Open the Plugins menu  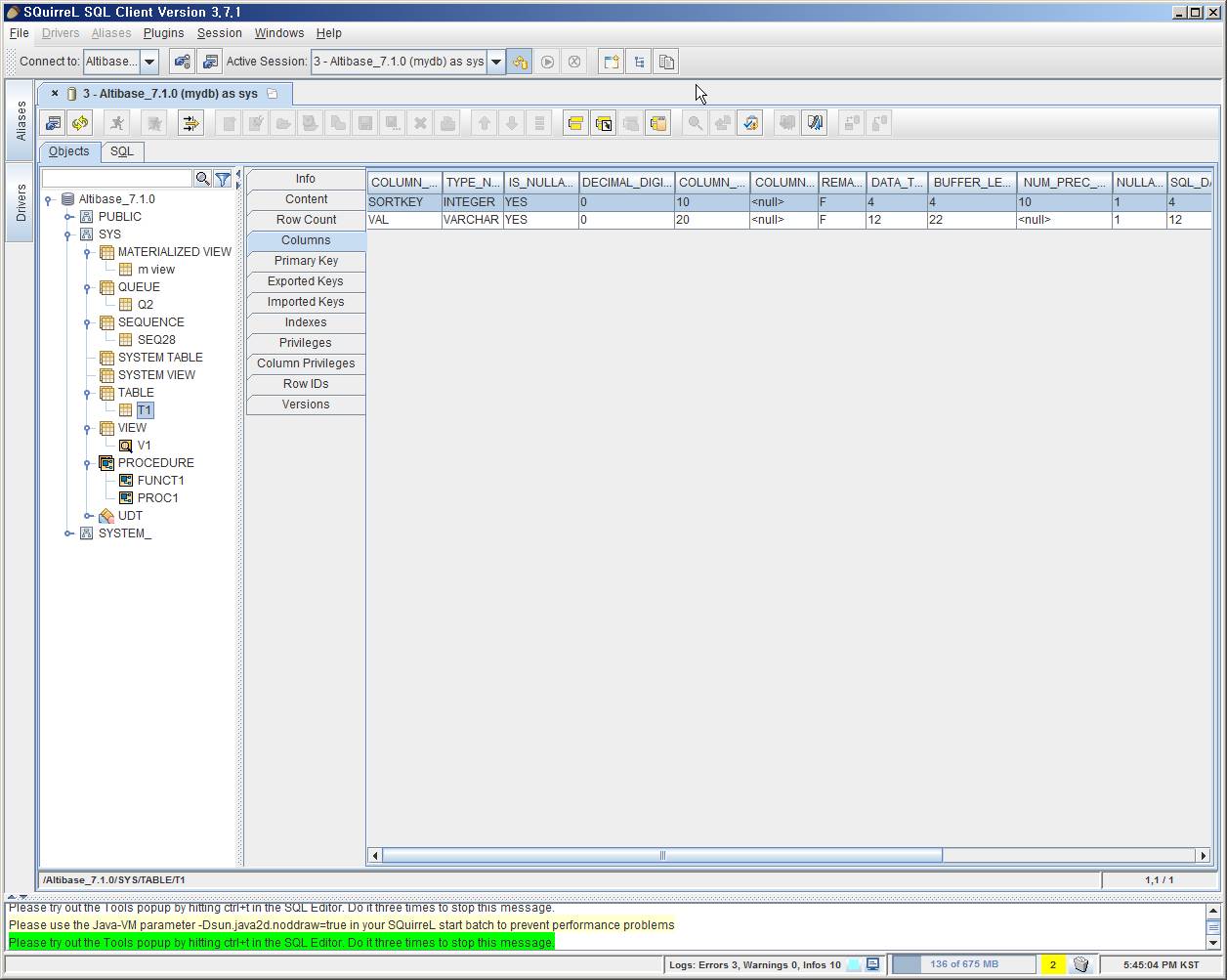tap(163, 33)
